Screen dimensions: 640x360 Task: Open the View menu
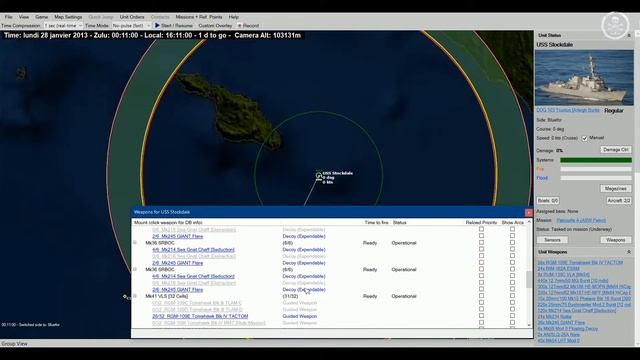[x=24, y=17]
